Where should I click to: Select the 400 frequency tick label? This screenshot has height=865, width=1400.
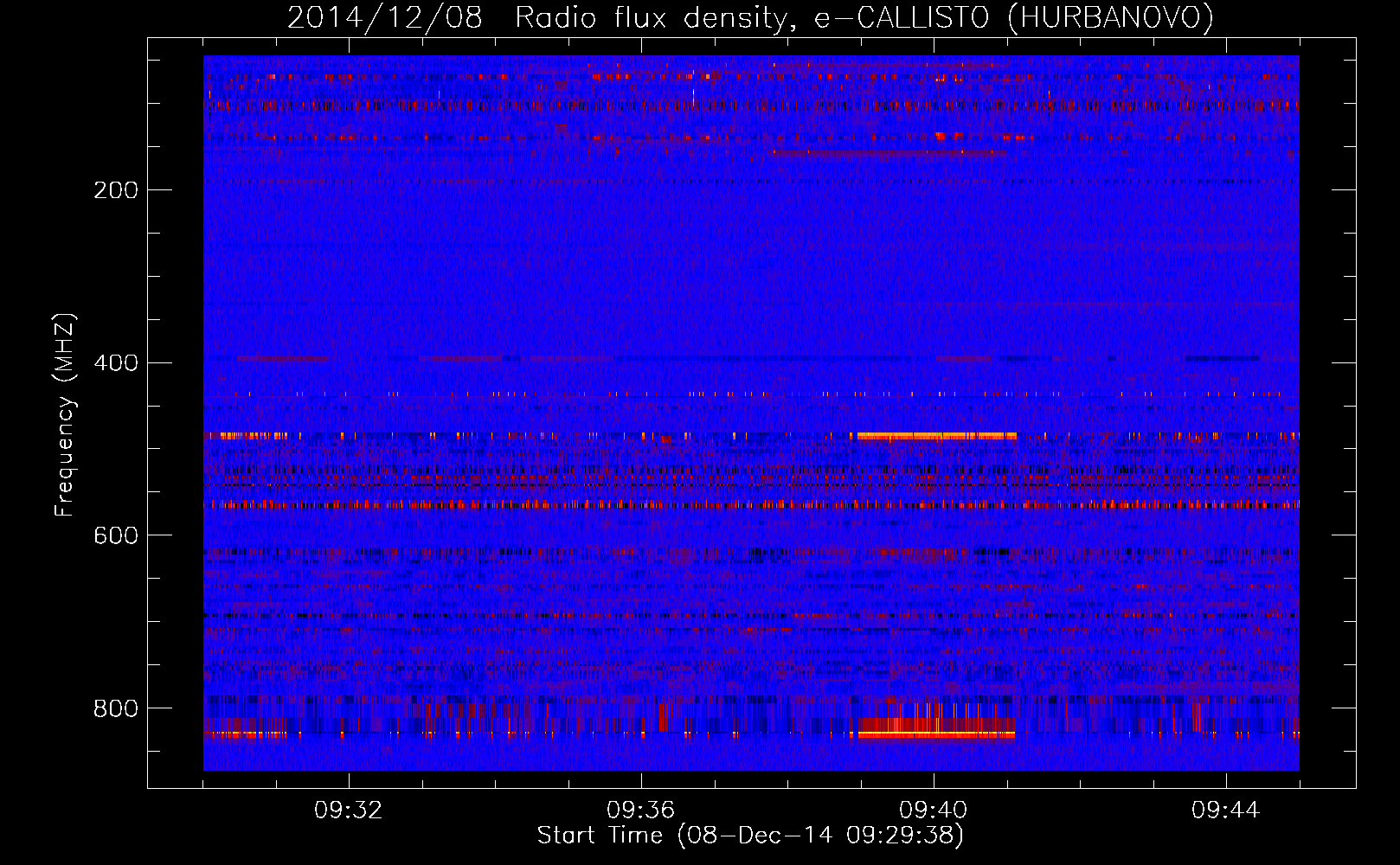(x=116, y=363)
